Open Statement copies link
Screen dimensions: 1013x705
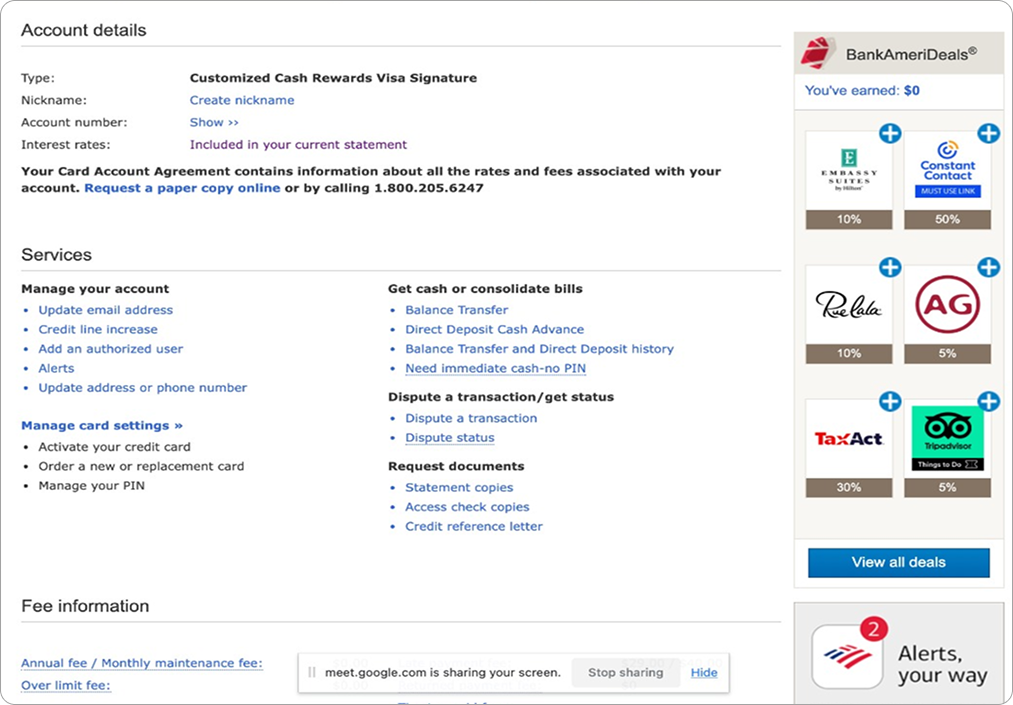click(x=459, y=487)
